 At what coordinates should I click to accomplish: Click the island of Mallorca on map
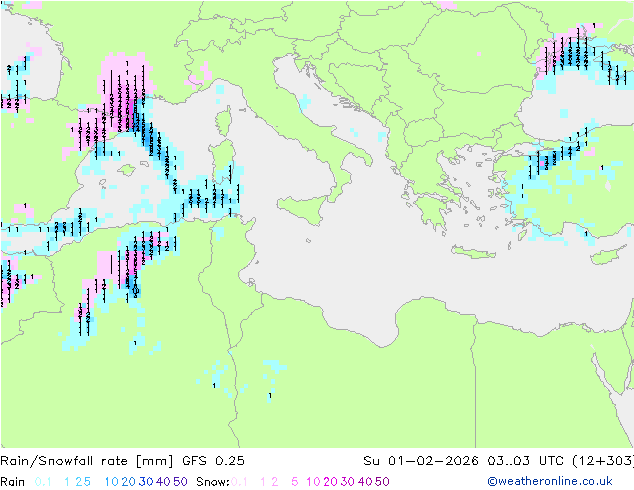[x=127, y=170]
